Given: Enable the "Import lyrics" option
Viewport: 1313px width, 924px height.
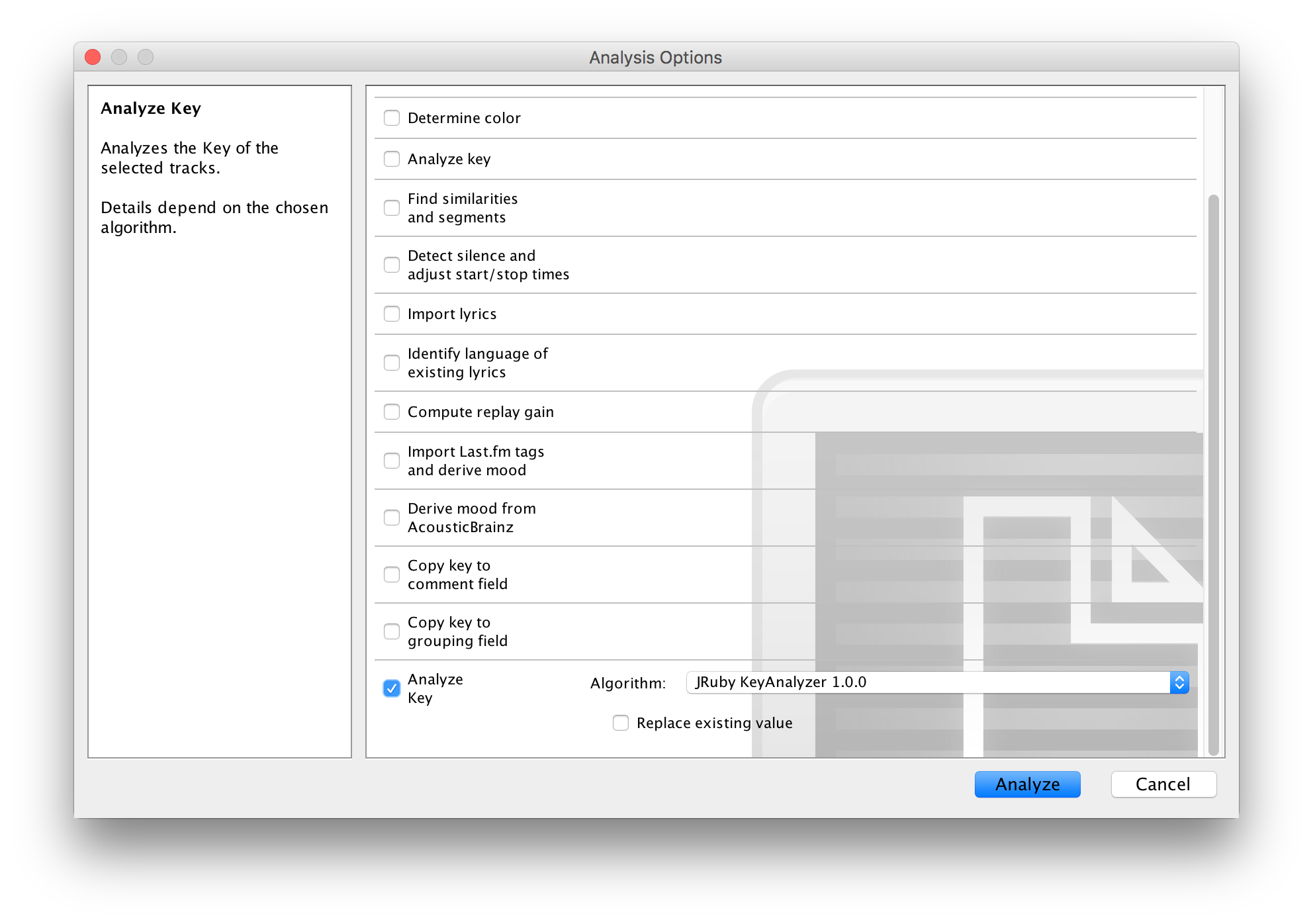Looking at the screenshot, I should coord(391,313).
